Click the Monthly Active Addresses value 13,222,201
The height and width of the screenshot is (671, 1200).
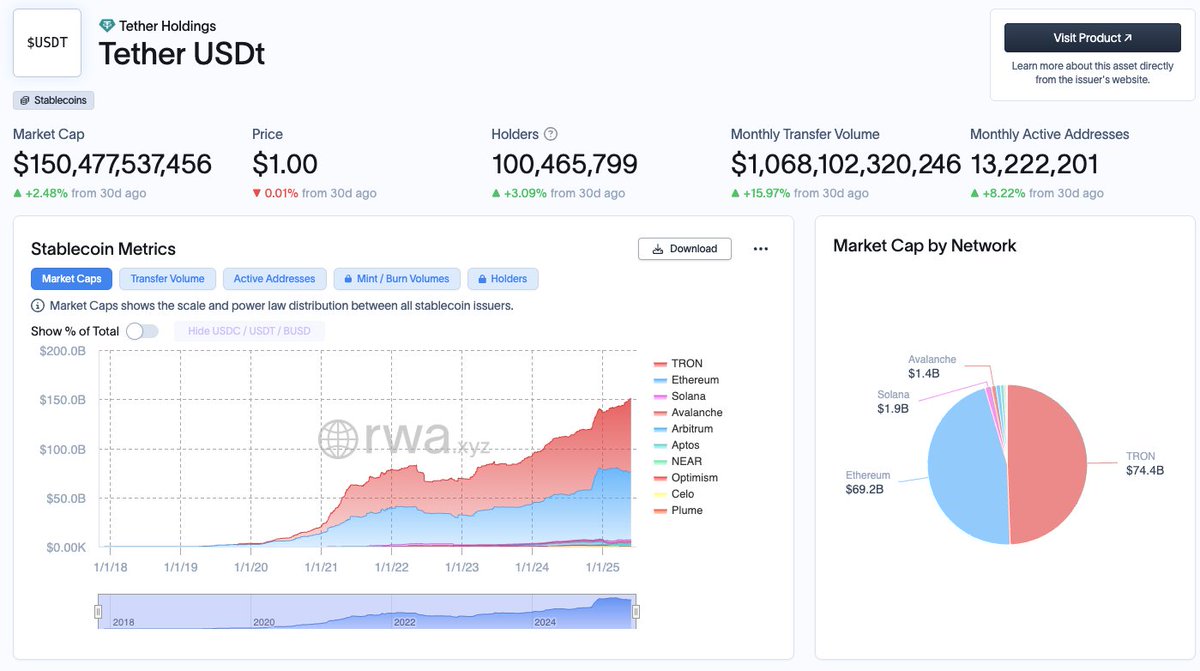(1035, 164)
